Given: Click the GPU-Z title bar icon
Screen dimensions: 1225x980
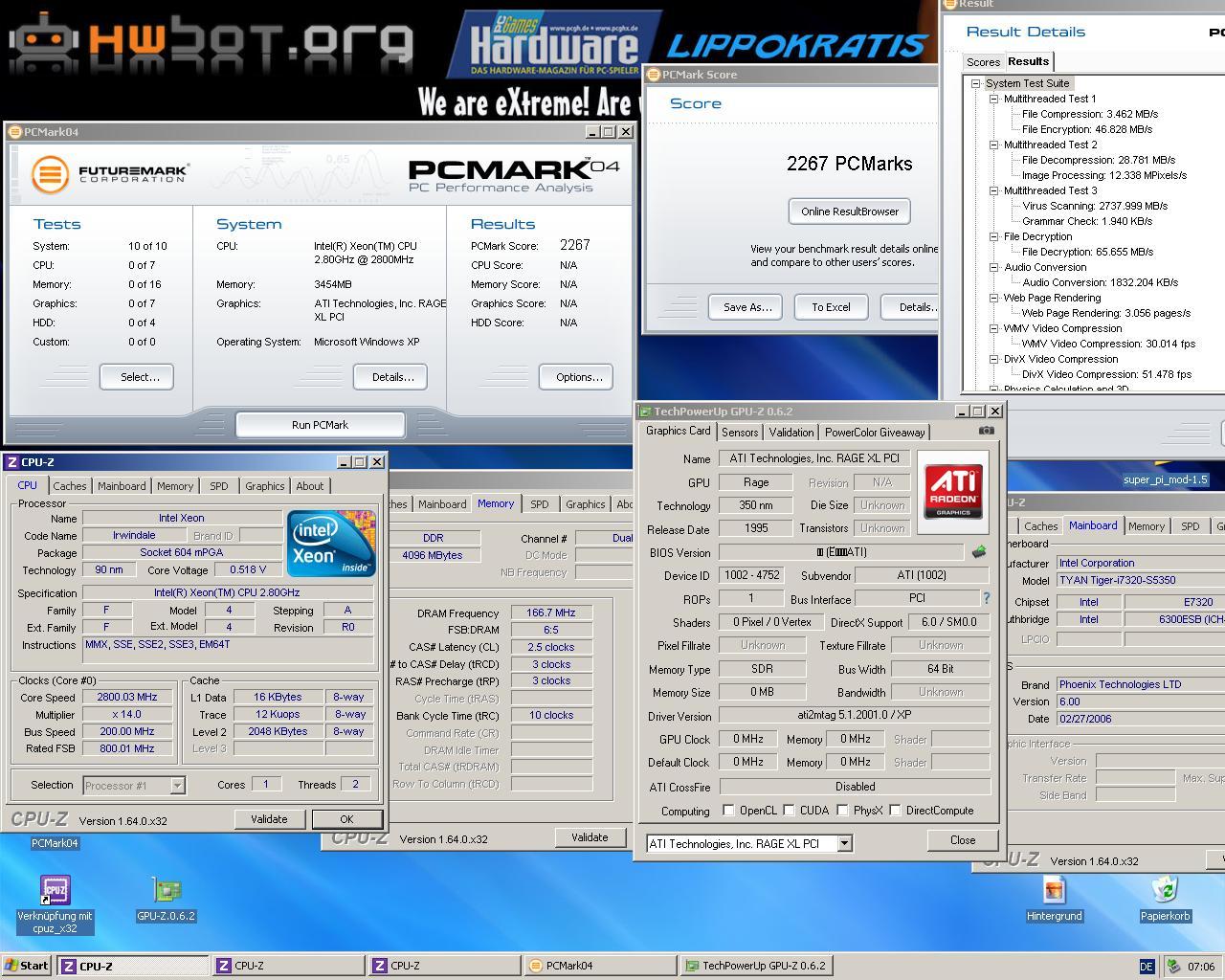Looking at the screenshot, I should pos(645,412).
